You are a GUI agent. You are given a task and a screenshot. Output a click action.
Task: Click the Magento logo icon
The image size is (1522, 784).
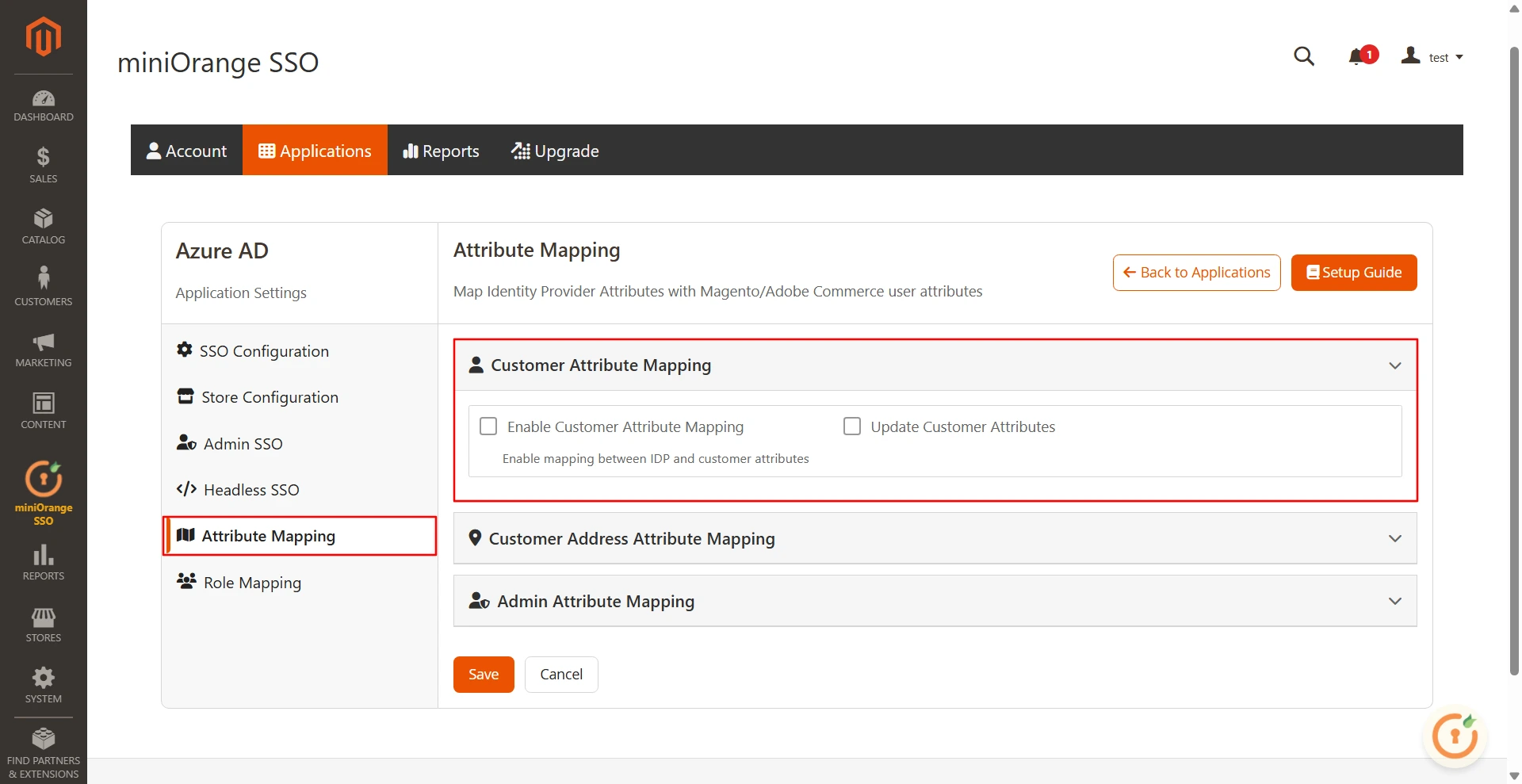point(43,36)
